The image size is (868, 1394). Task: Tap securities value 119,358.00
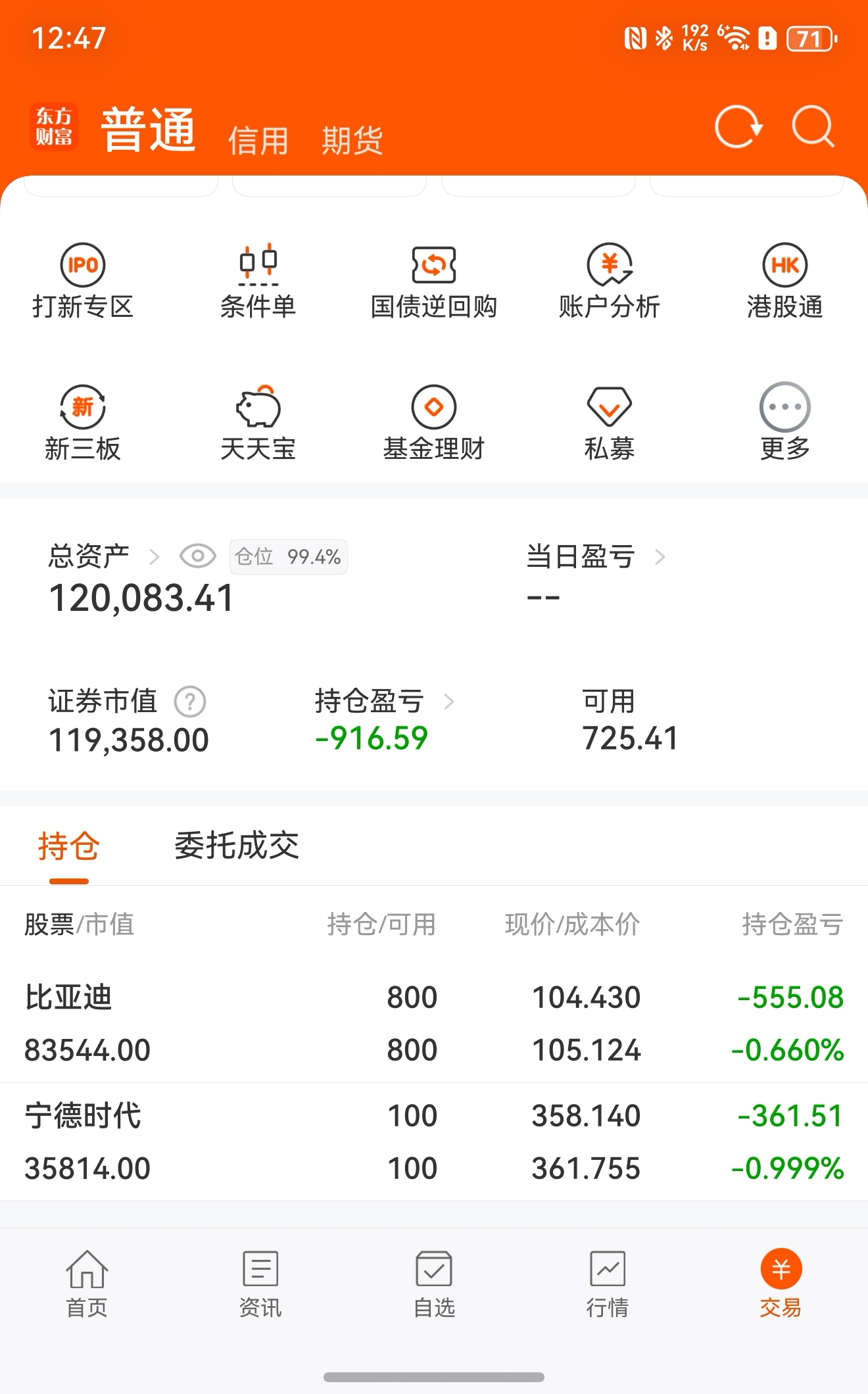click(x=129, y=740)
